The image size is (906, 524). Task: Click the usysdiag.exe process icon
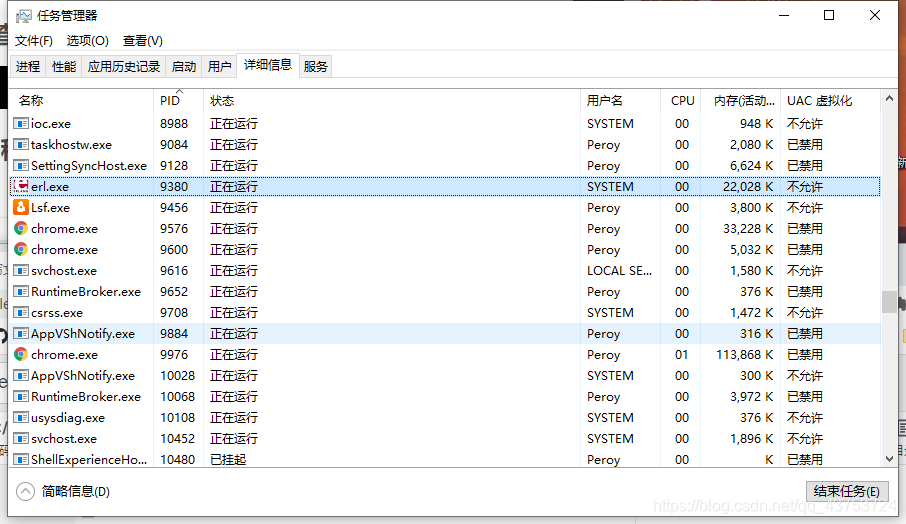(x=21, y=418)
